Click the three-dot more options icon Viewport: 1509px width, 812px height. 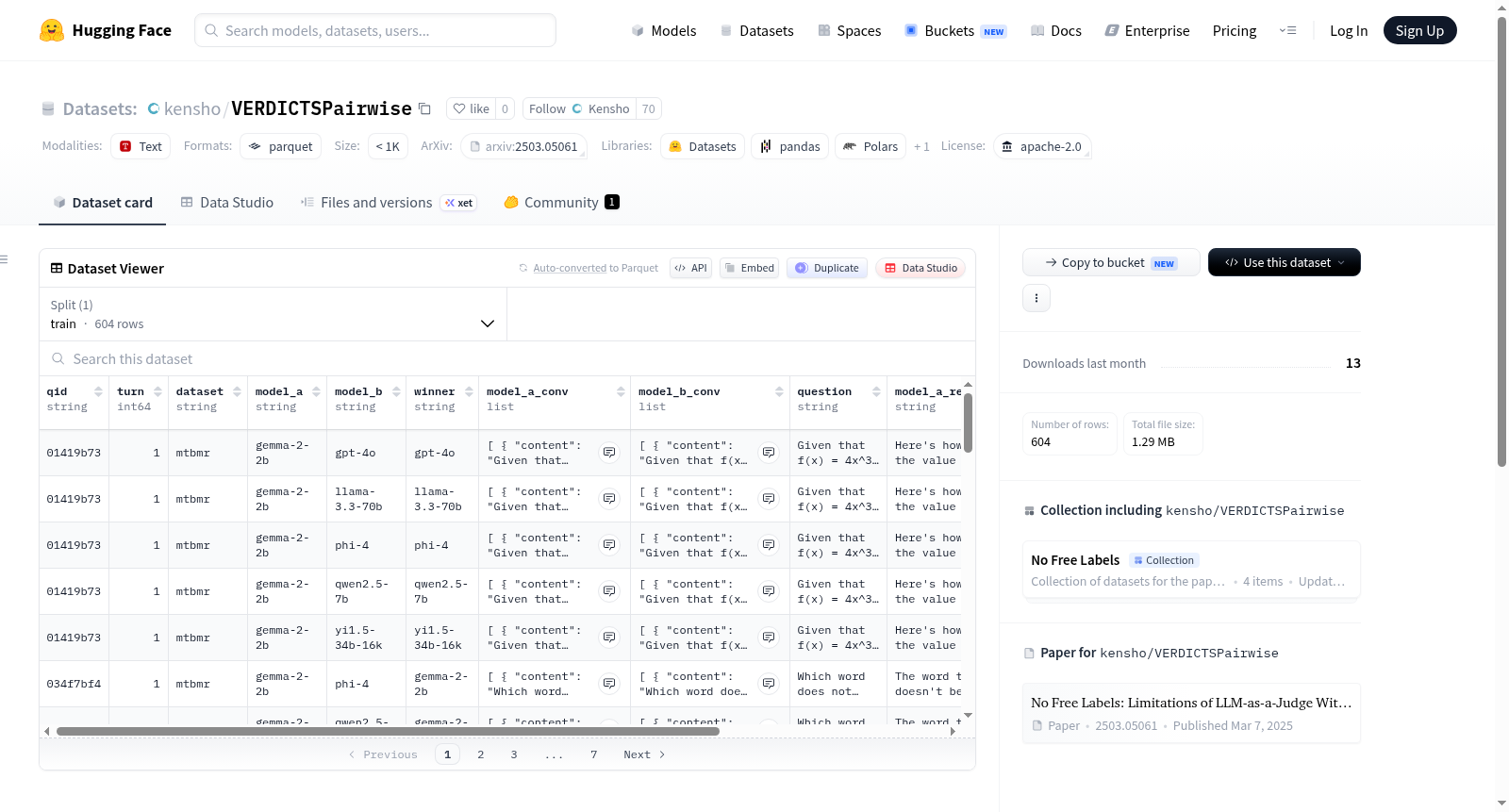(1036, 298)
